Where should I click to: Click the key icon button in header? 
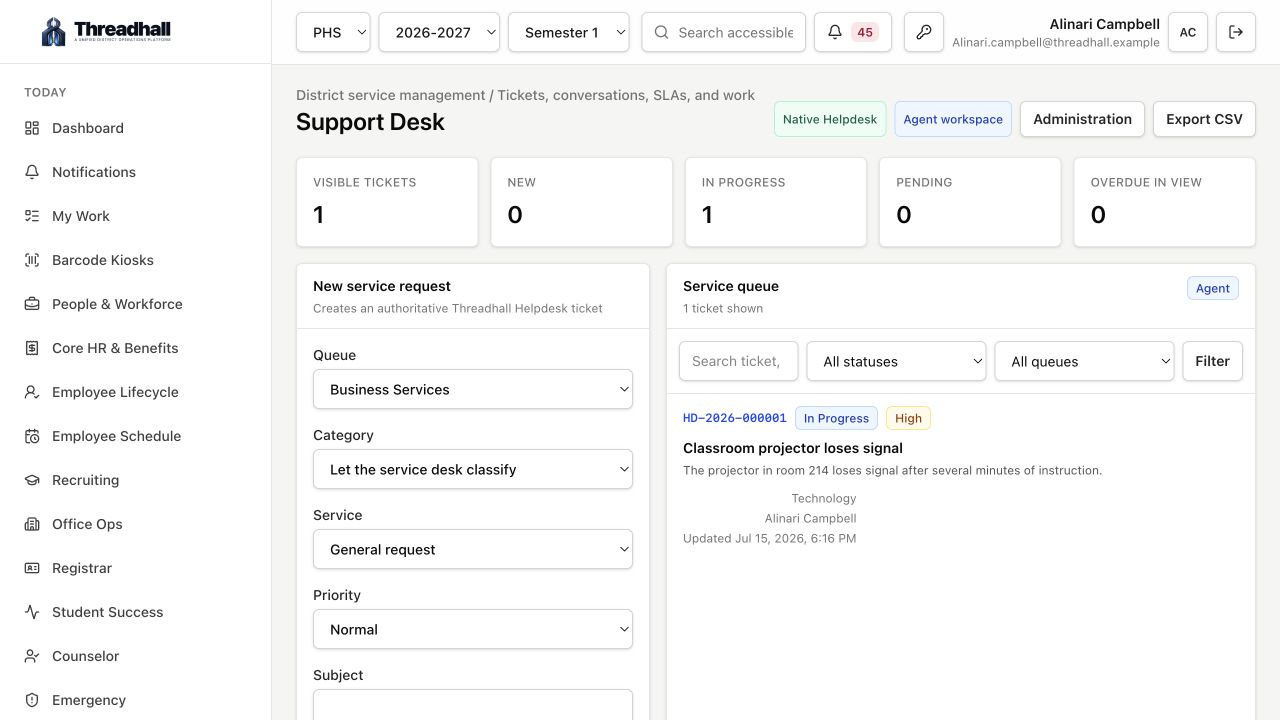924,32
